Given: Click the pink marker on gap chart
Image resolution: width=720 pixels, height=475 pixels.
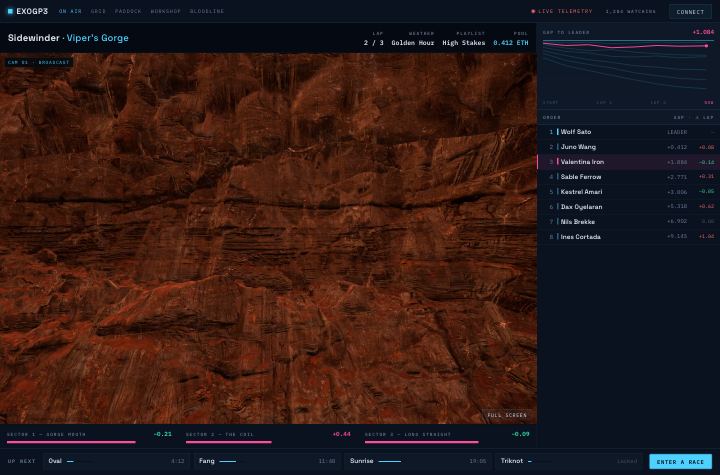Looking at the screenshot, I should [x=706, y=46].
